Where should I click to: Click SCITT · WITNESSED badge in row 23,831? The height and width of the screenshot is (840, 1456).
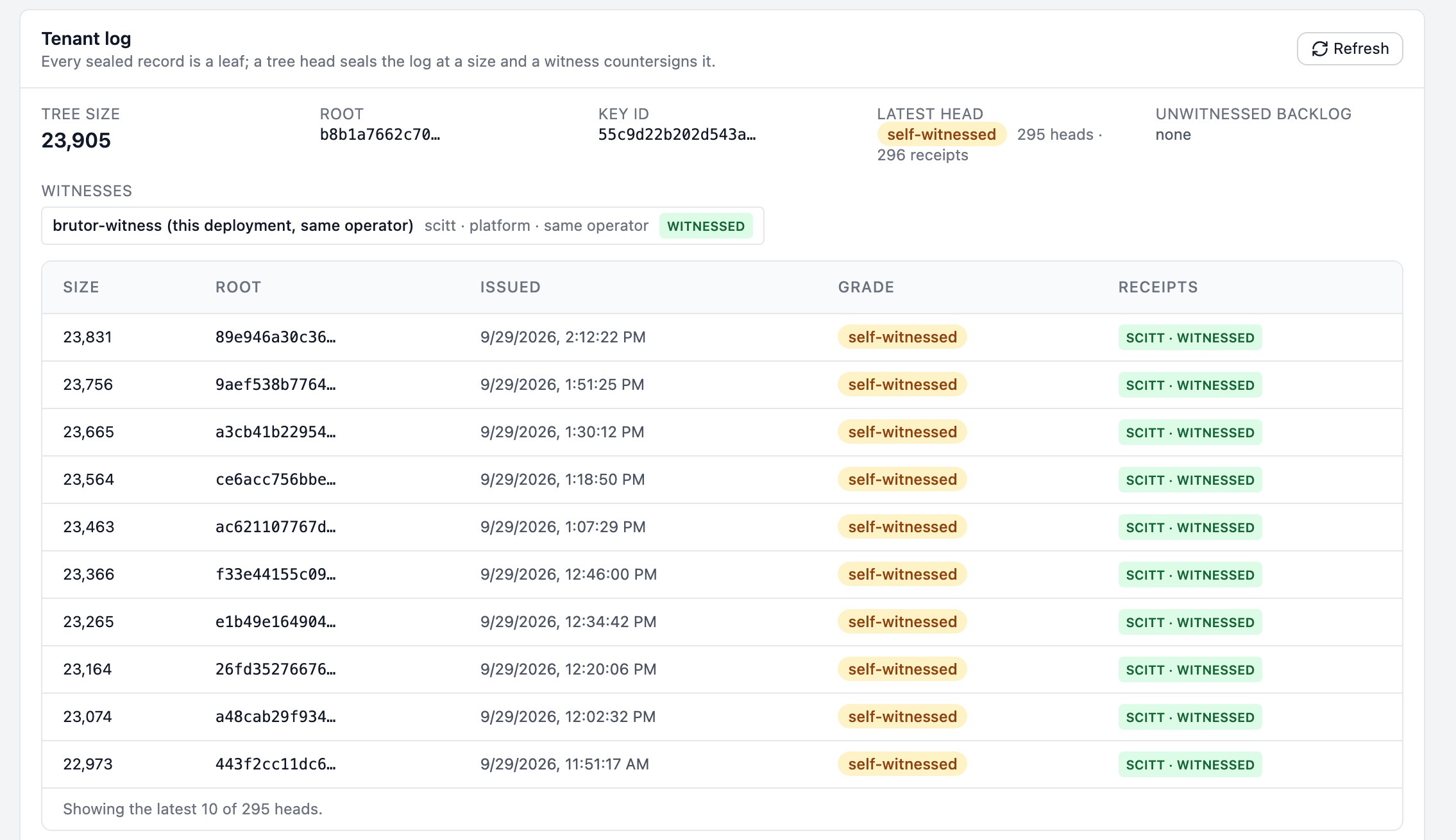tap(1190, 337)
